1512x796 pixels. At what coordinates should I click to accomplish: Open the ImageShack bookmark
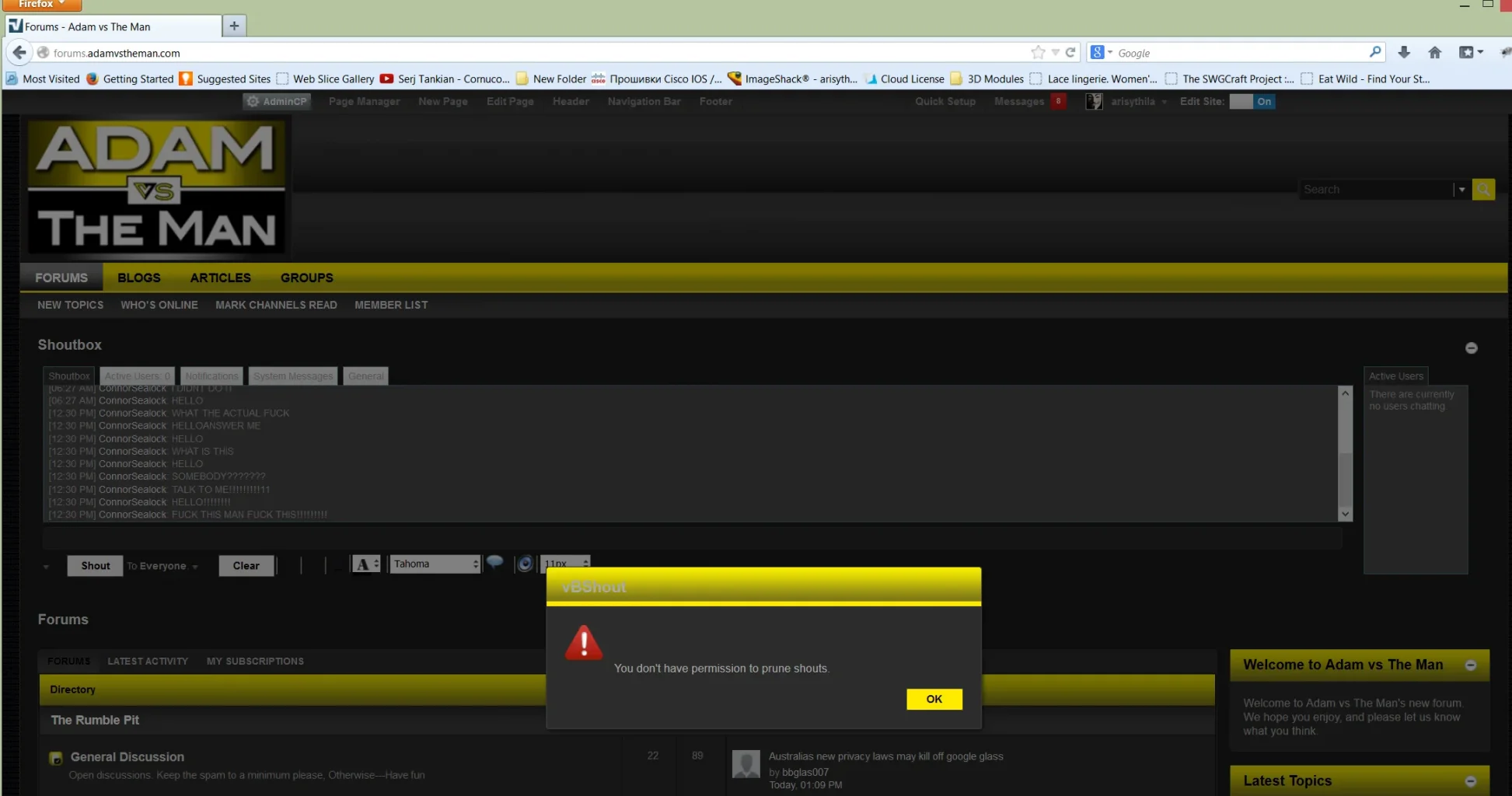pyautogui.click(x=793, y=79)
